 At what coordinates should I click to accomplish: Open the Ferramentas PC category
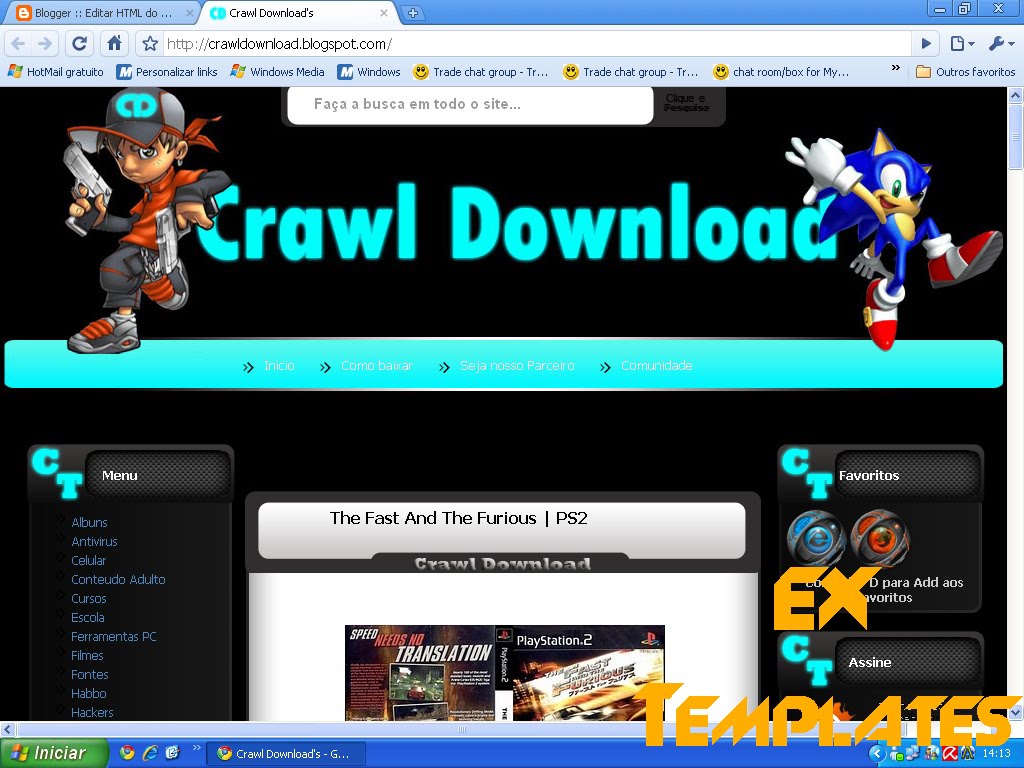114,636
